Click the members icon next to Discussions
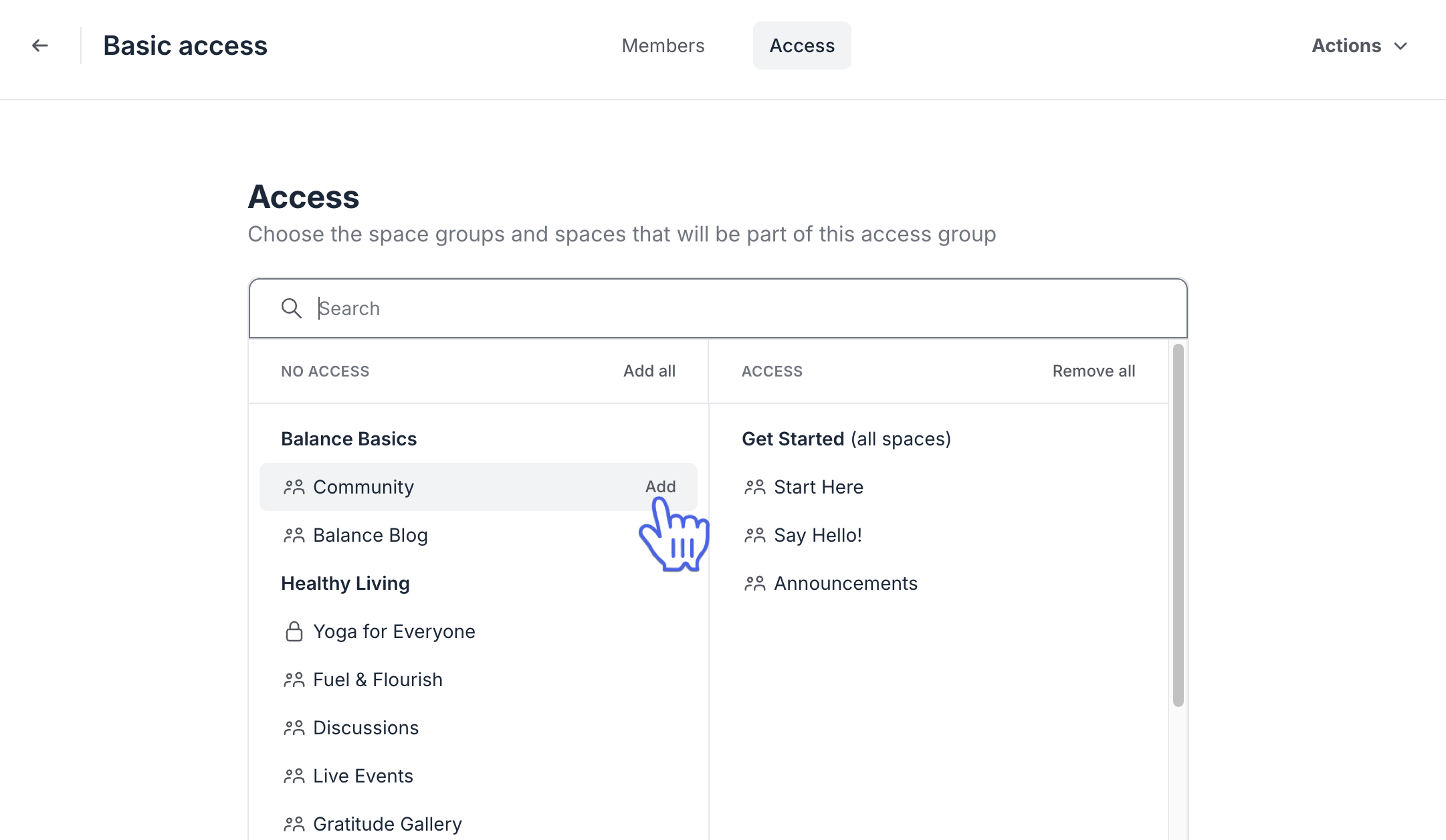The image size is (1446, 840). (294, 727)
